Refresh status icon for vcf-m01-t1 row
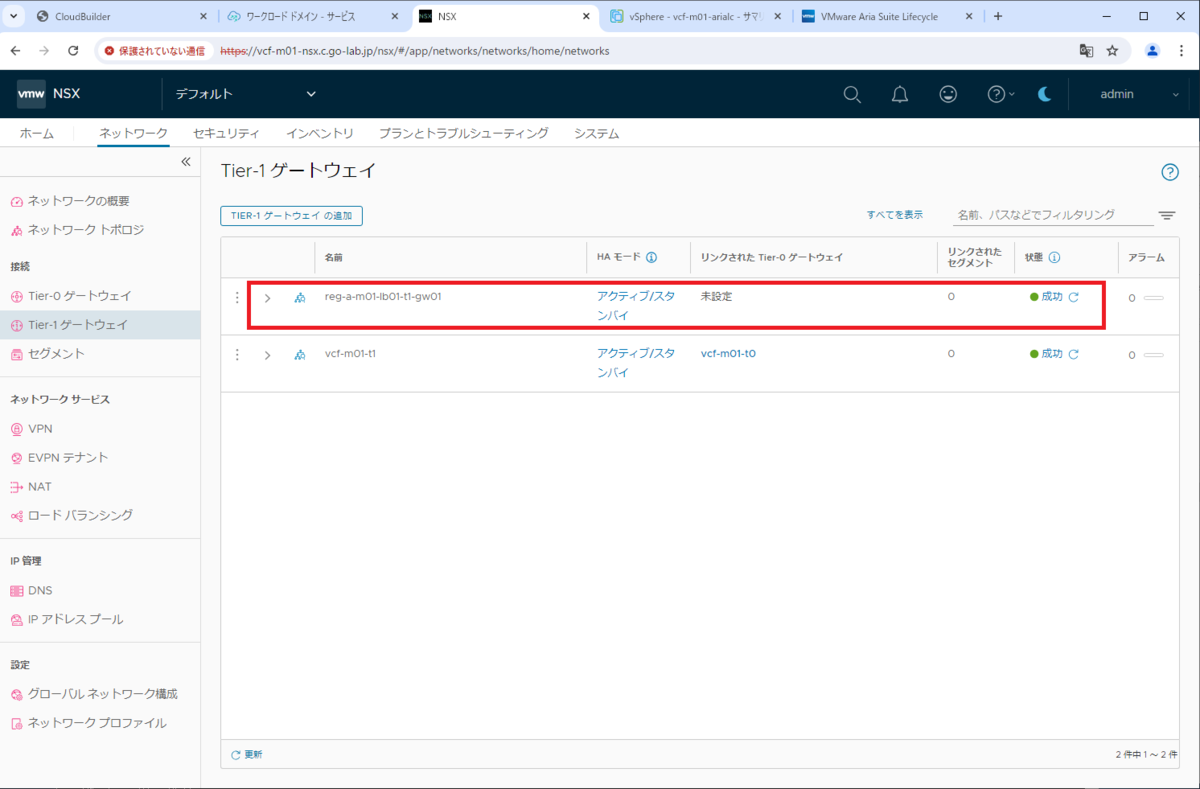Image resolution: width=1200 pixels, height=789 pixels. pos(1073,354)
